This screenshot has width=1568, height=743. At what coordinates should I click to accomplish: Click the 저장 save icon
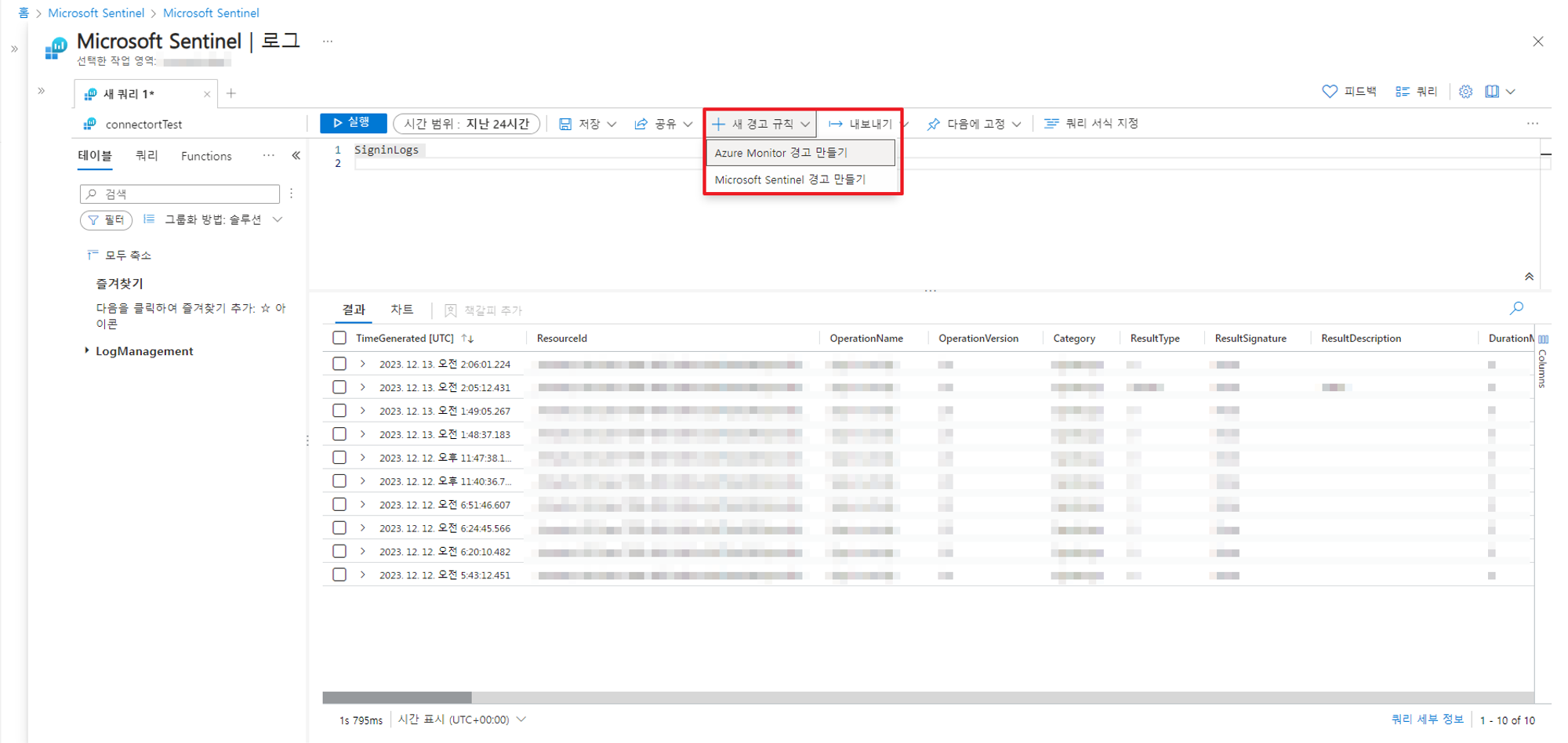(x=565, y=124)
